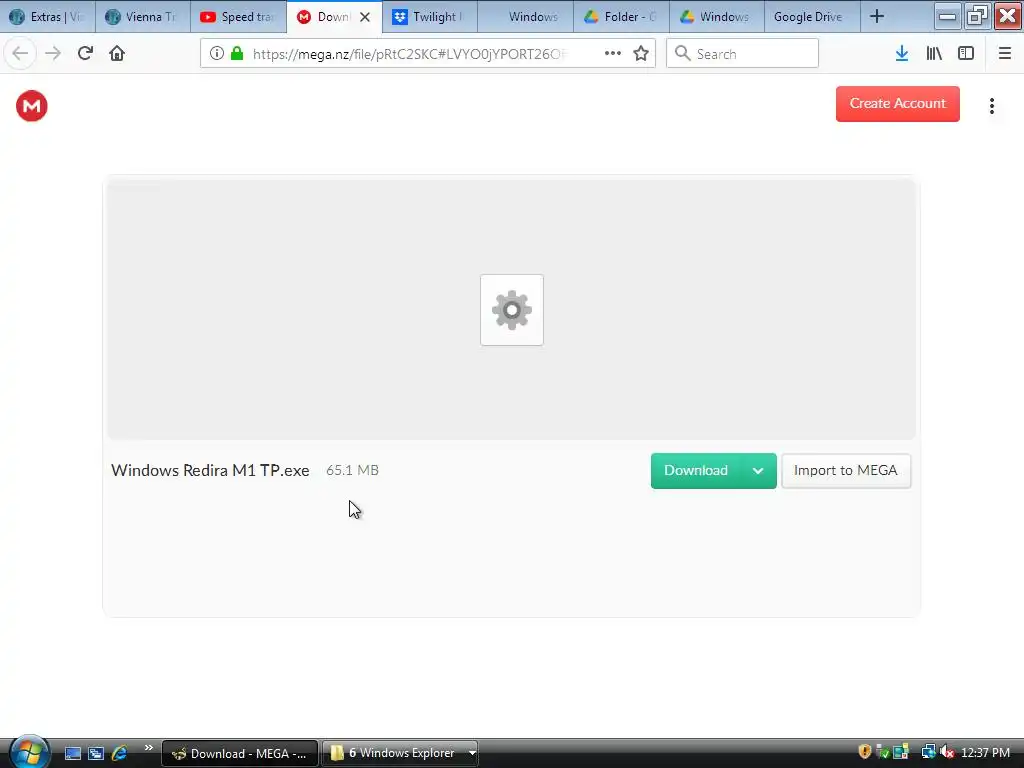Close the MEGA Download tab
The image size is (1024, 768).
point(365,17)
